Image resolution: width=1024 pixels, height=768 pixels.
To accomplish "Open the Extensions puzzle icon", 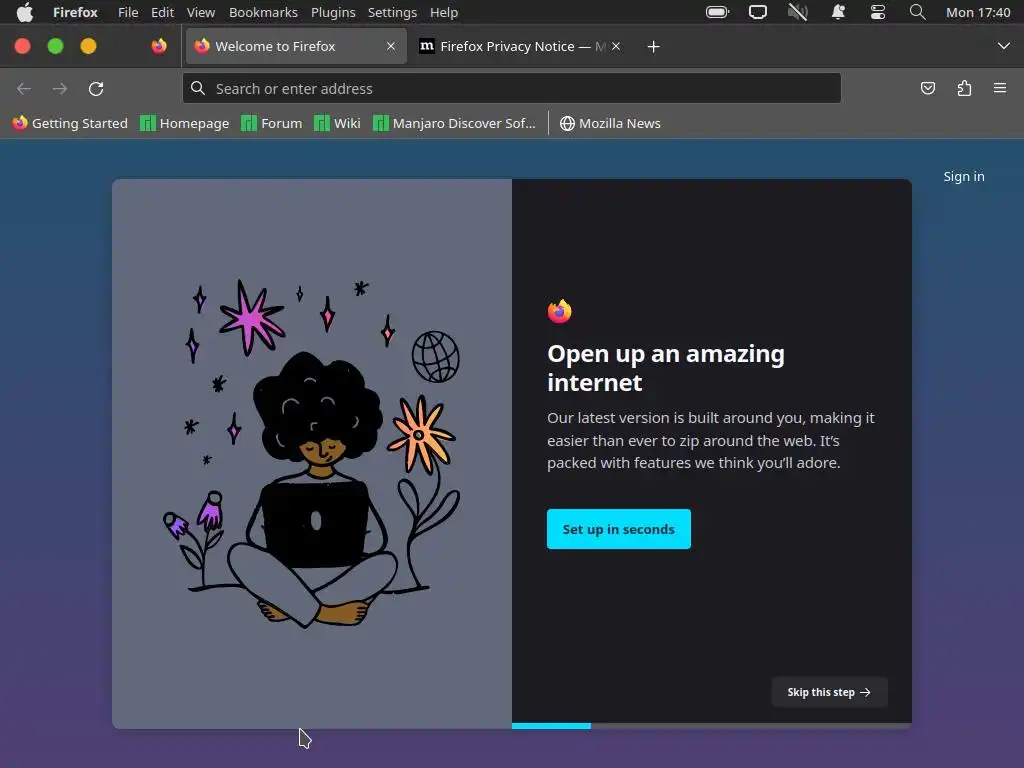I will [964, 88].
